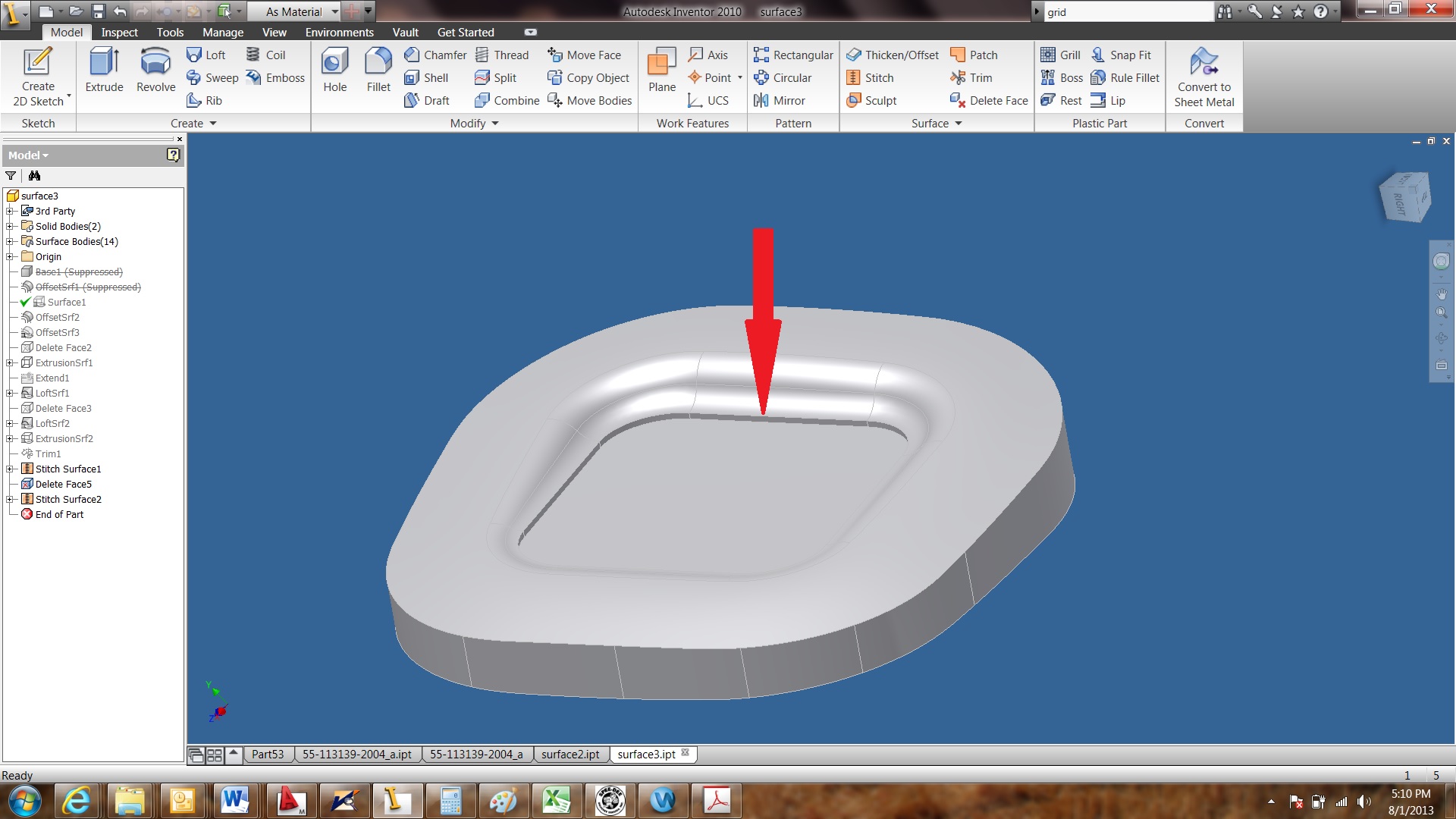Activate the Hole tool

click(334, 70)
